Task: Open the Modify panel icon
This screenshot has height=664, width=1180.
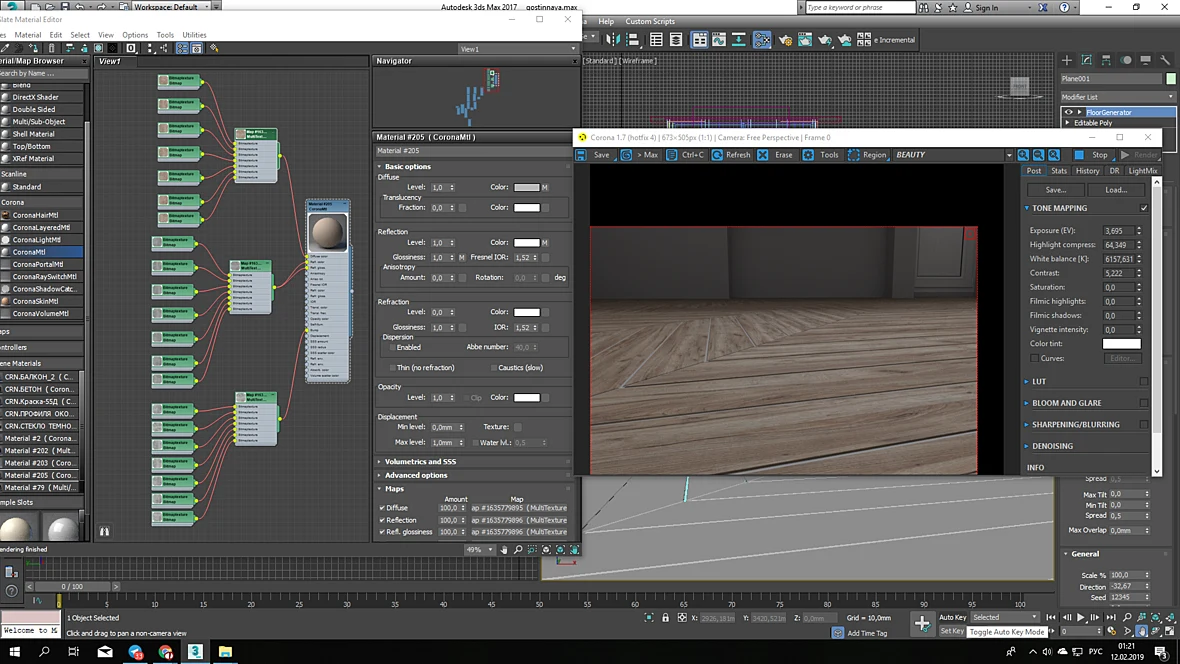Action: [1087, 60]
